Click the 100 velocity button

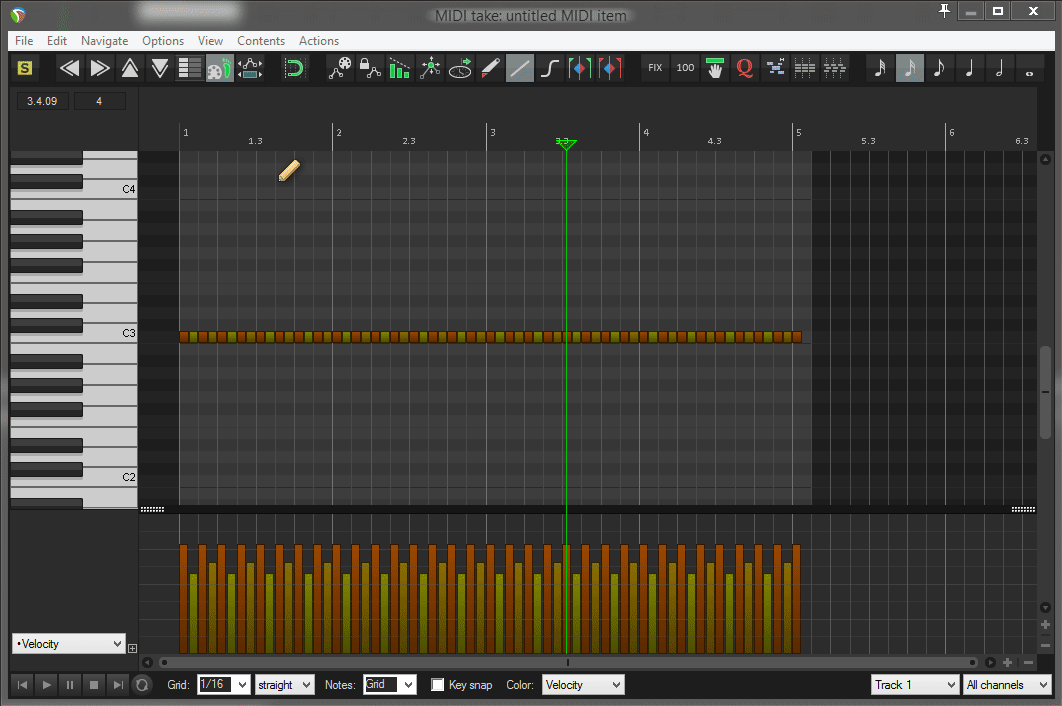(685, 68)
